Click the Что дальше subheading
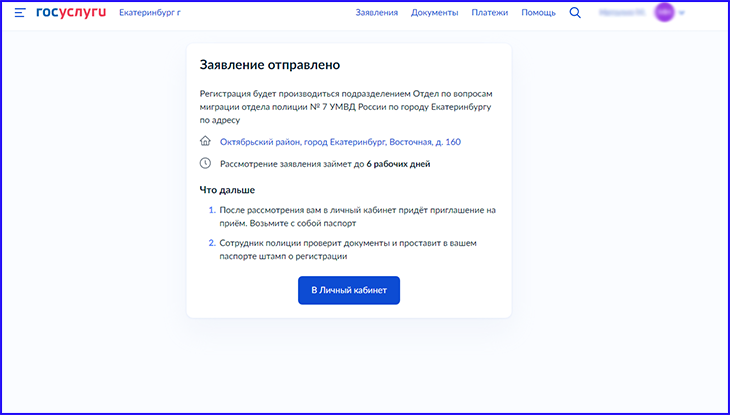This screenshot has width=730, height=415. (x=227, y=190)
